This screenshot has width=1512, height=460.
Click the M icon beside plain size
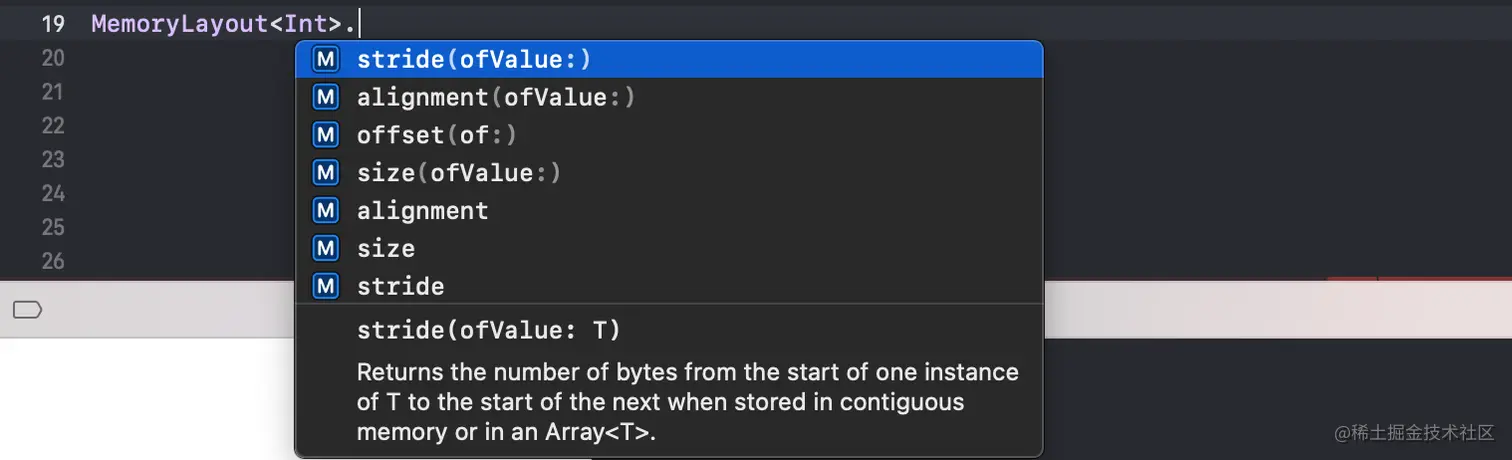tap(326, 249)
